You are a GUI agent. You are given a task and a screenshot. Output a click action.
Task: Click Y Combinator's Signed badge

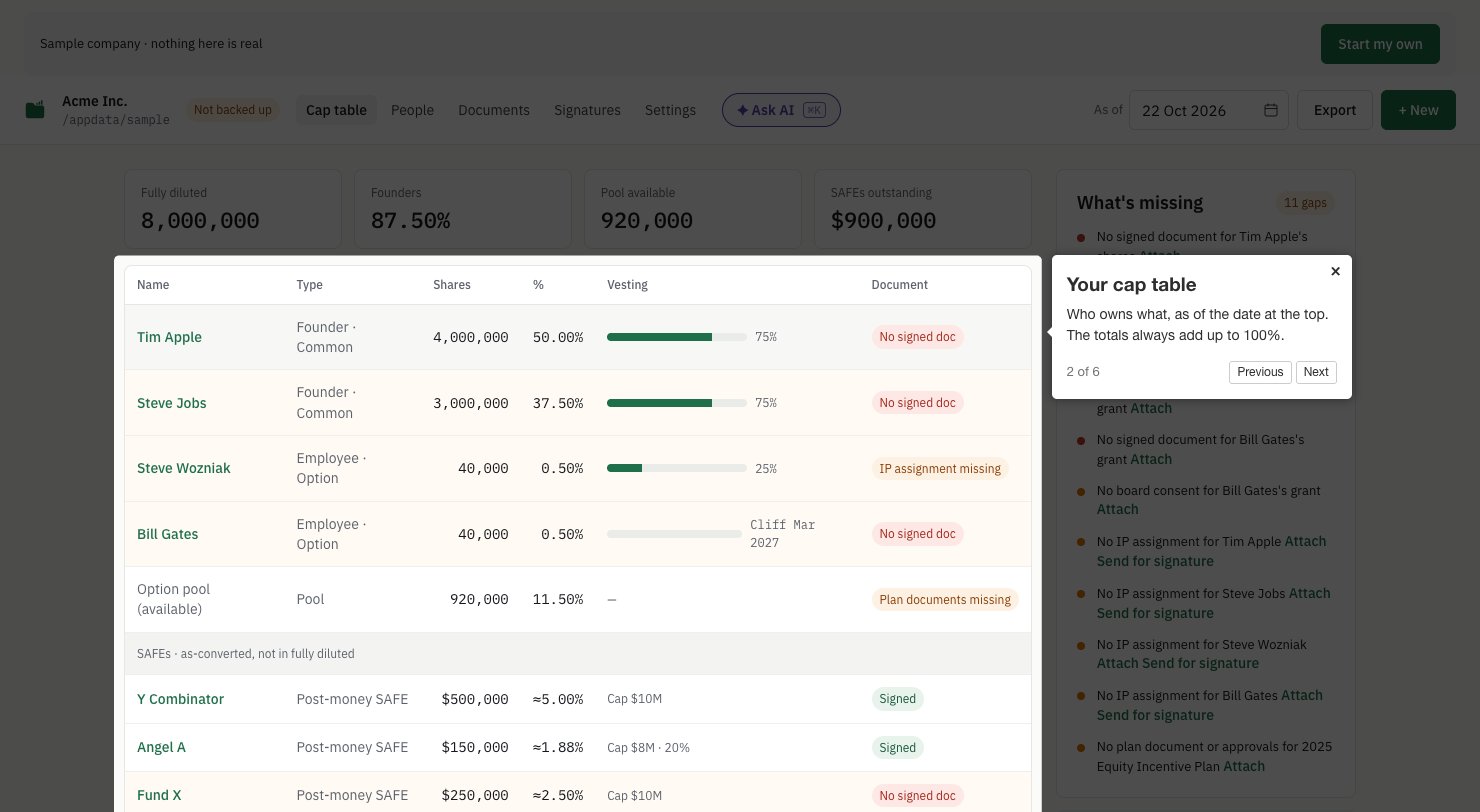[897, 699]
